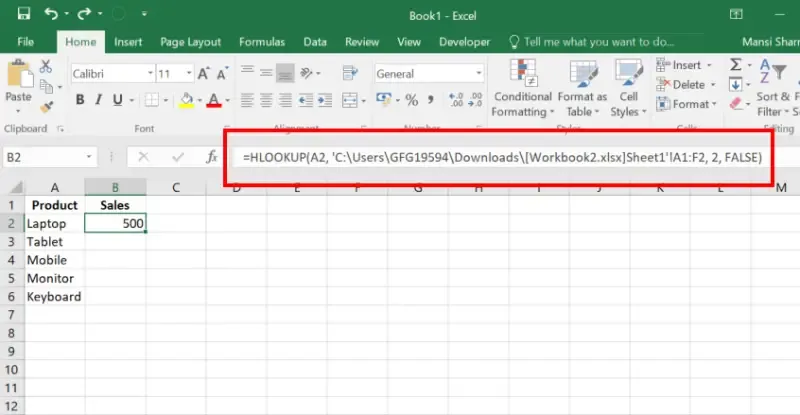
Task: Apply Percent Style
Action: point(411,100)
